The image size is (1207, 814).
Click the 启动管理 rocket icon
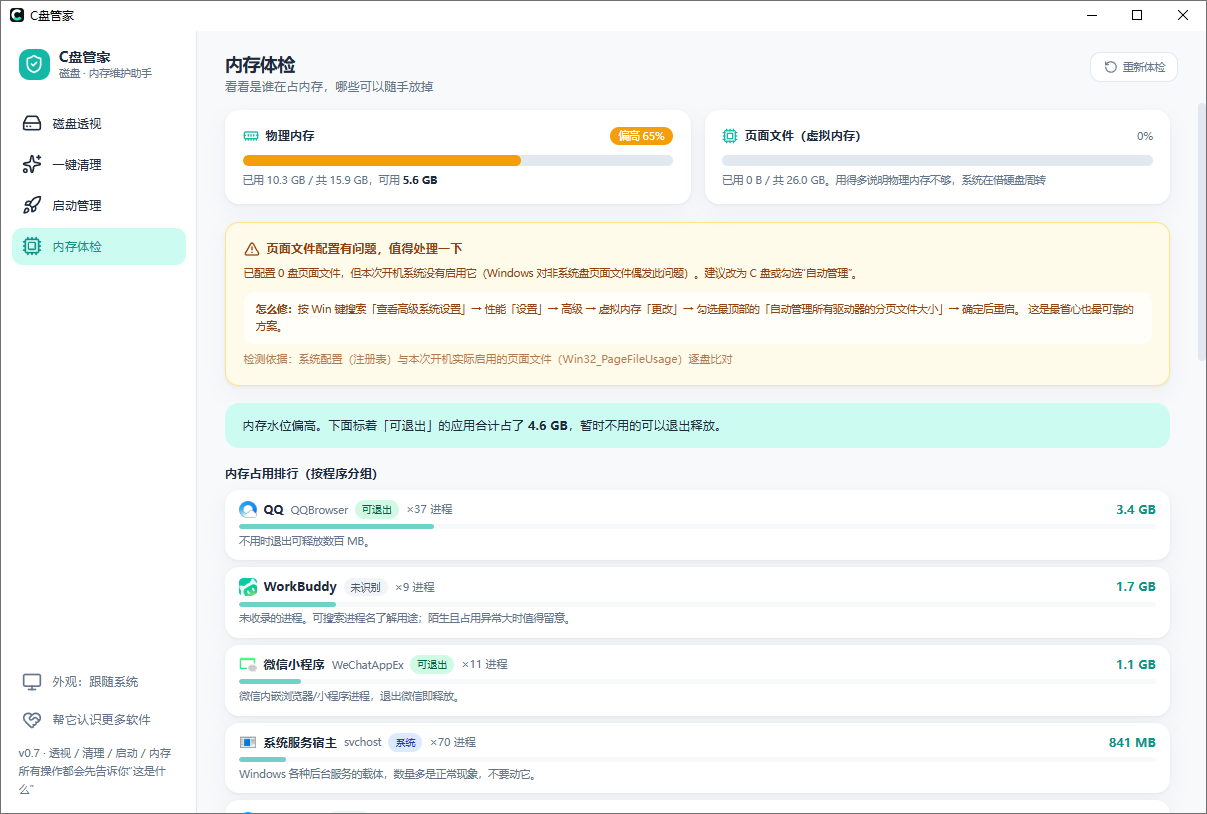(x=32, y=205)
